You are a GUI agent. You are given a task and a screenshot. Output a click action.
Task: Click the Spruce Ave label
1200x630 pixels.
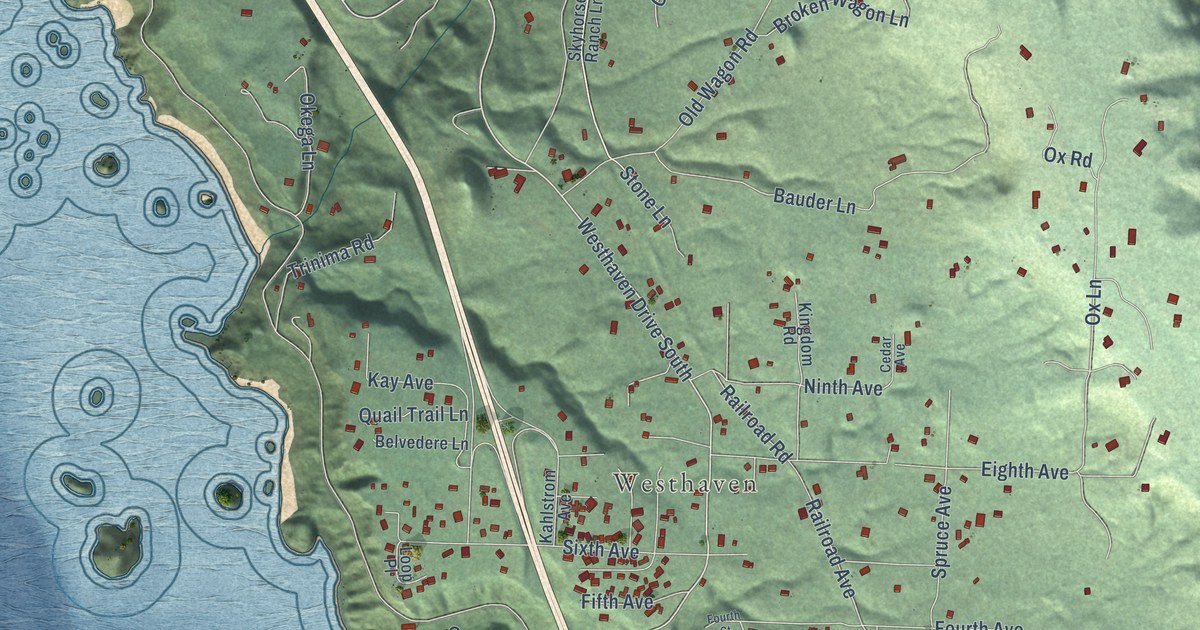click(940, 533)
